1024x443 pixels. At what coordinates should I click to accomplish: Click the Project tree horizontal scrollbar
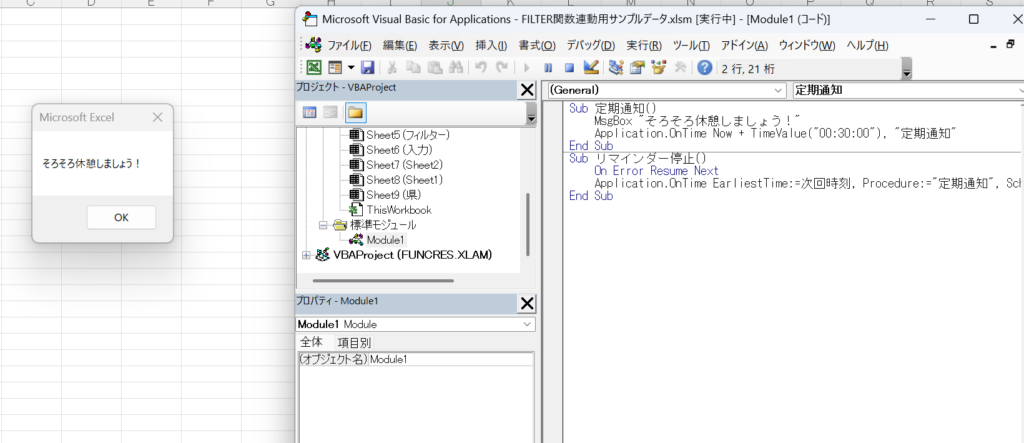383,281
